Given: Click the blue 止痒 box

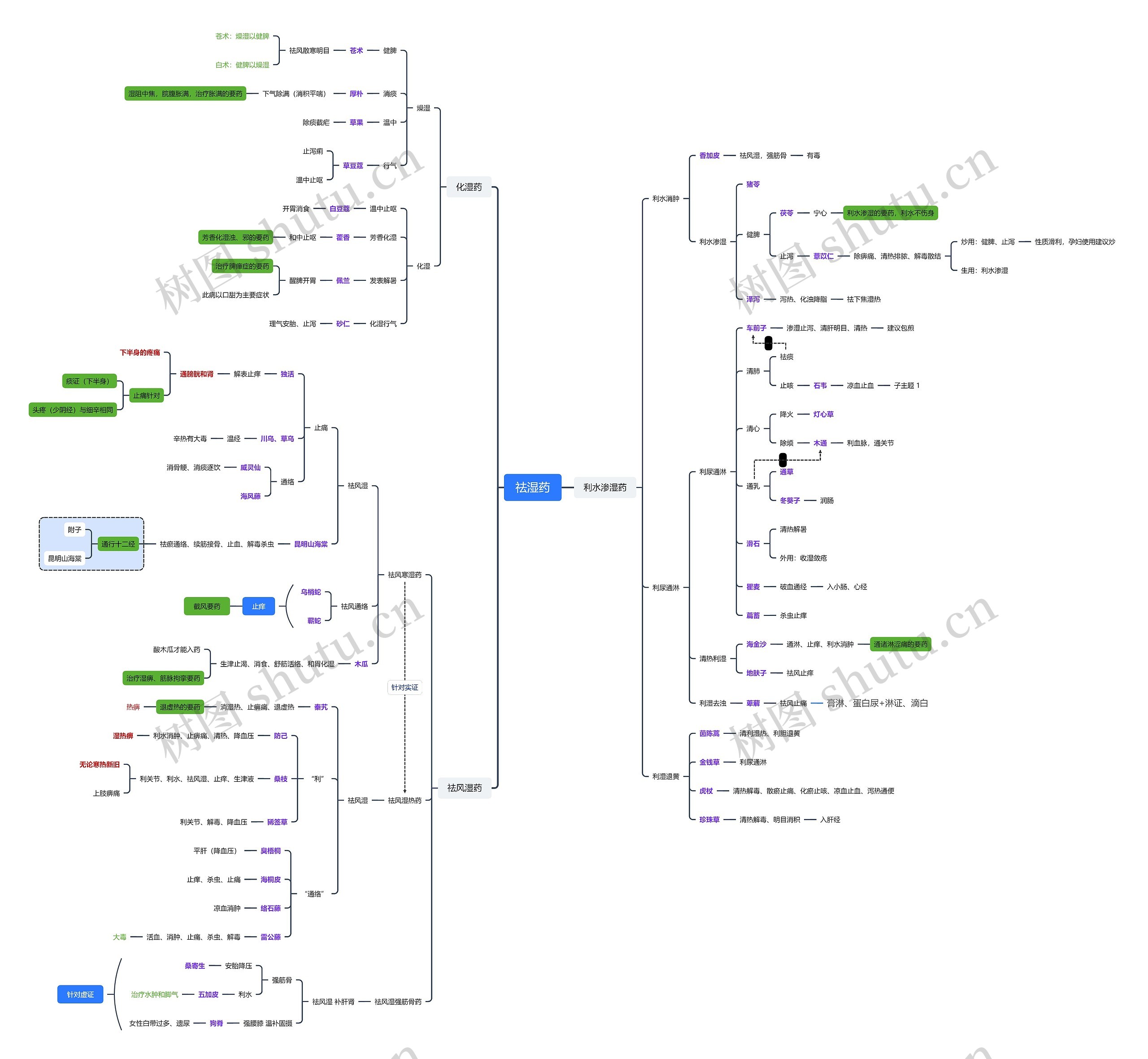Looking at the screenshot, I should (x=259, y=606).
